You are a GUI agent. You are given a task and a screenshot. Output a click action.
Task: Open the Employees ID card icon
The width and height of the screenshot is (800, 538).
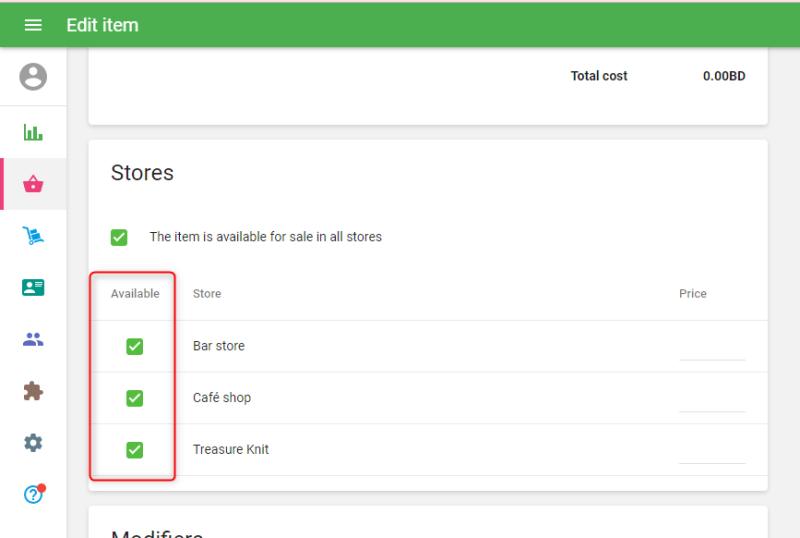pyautogui.click(x=33, y=288)
